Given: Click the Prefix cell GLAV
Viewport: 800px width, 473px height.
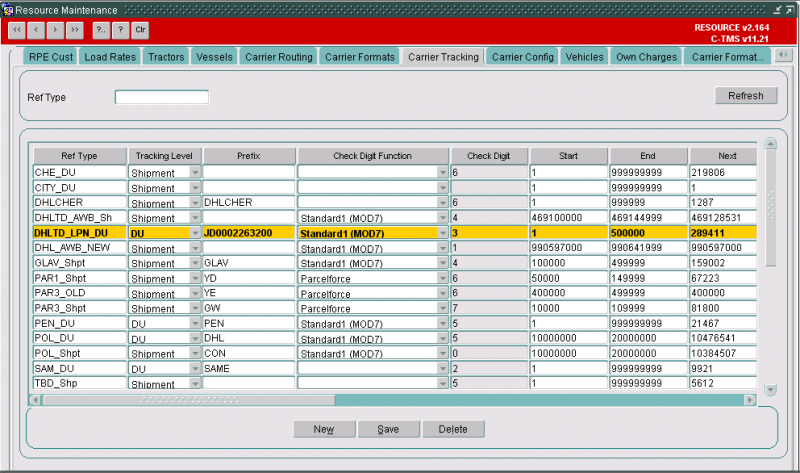Looking at the screenshot, I should point(249,263).
